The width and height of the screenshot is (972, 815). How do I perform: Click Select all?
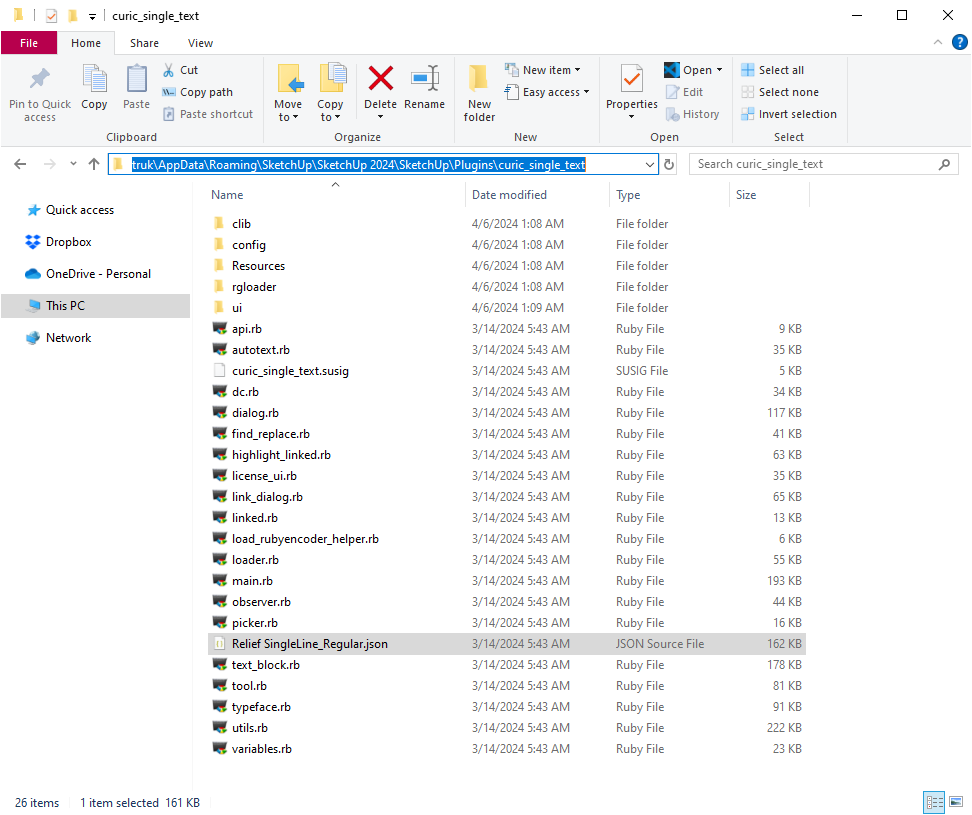pyautogui.click(x=772, y=70)
